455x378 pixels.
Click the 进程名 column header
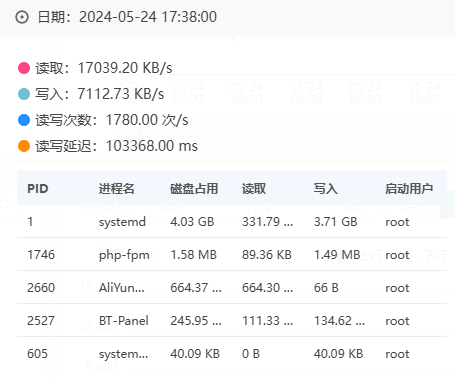tap(117, 189)
